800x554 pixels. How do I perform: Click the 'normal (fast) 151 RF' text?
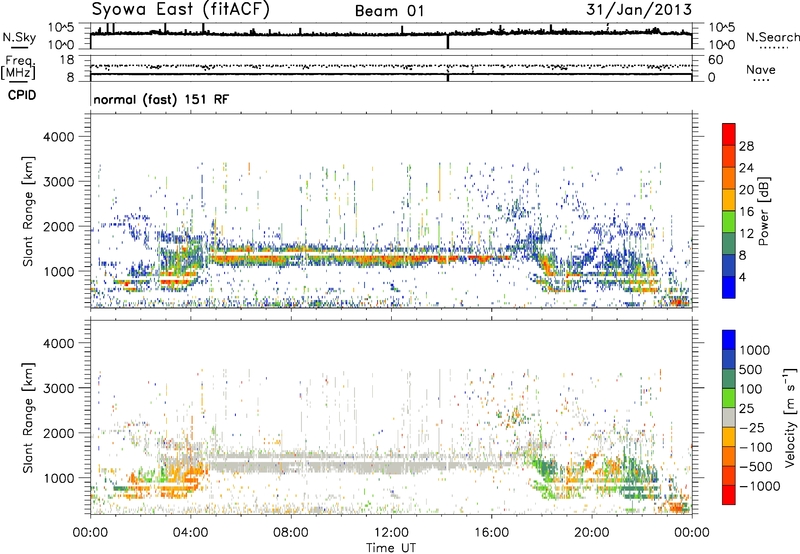tap(161, 99)
